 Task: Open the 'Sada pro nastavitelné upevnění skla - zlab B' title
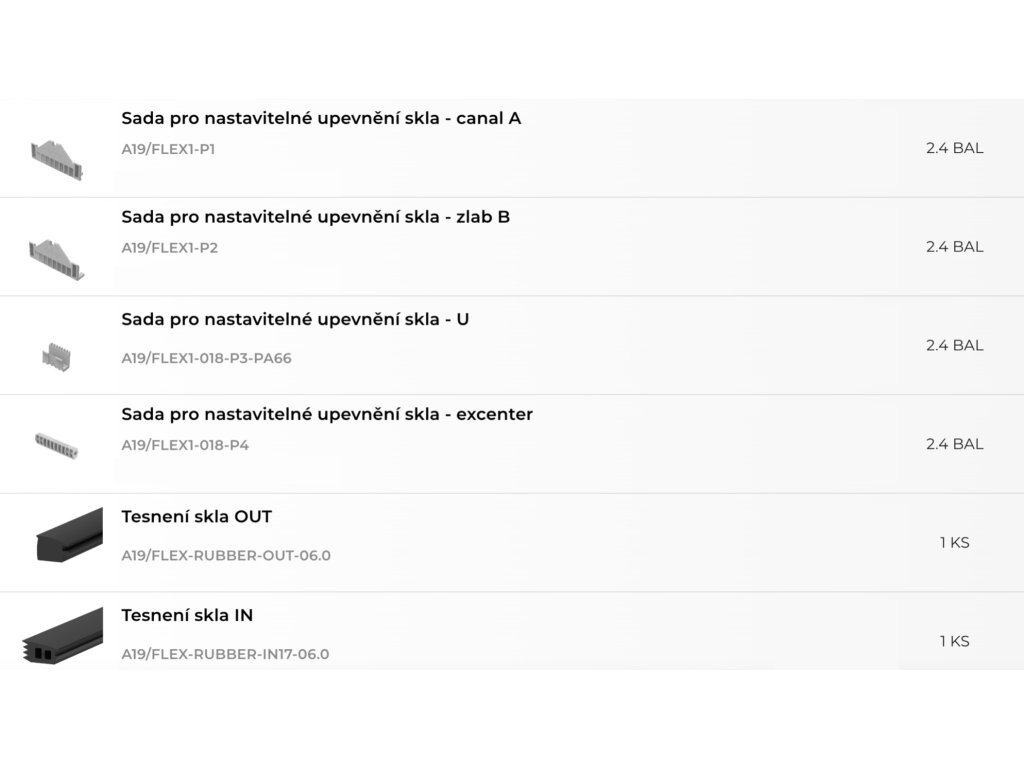[x=315, y=217]
